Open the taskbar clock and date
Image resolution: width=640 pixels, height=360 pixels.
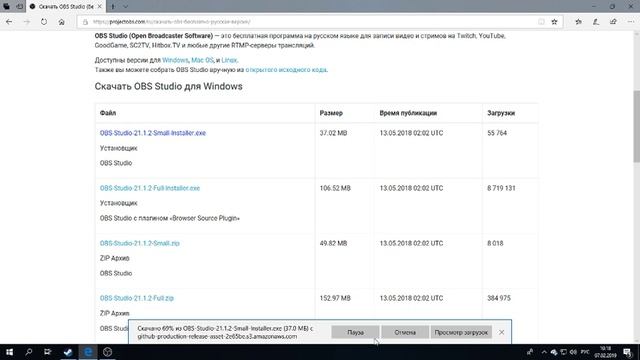[605, 352]
